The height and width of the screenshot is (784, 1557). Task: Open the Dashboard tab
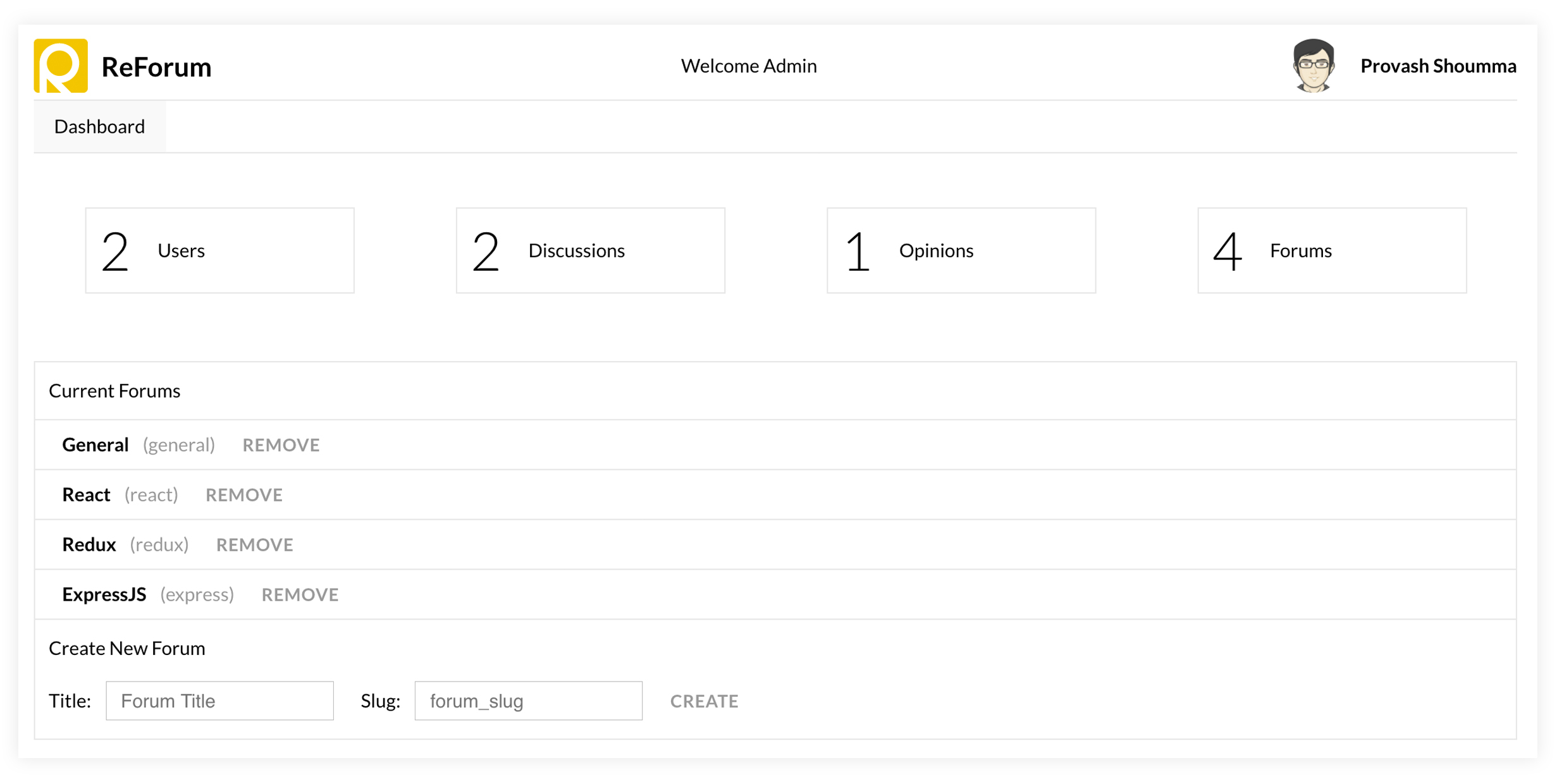click(x=99, y=126)
